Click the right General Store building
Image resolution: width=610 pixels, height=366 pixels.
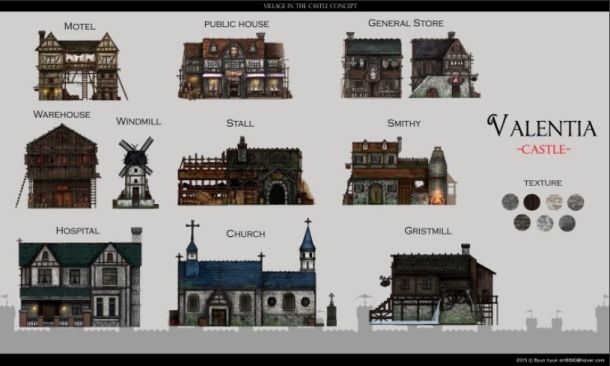445,65
